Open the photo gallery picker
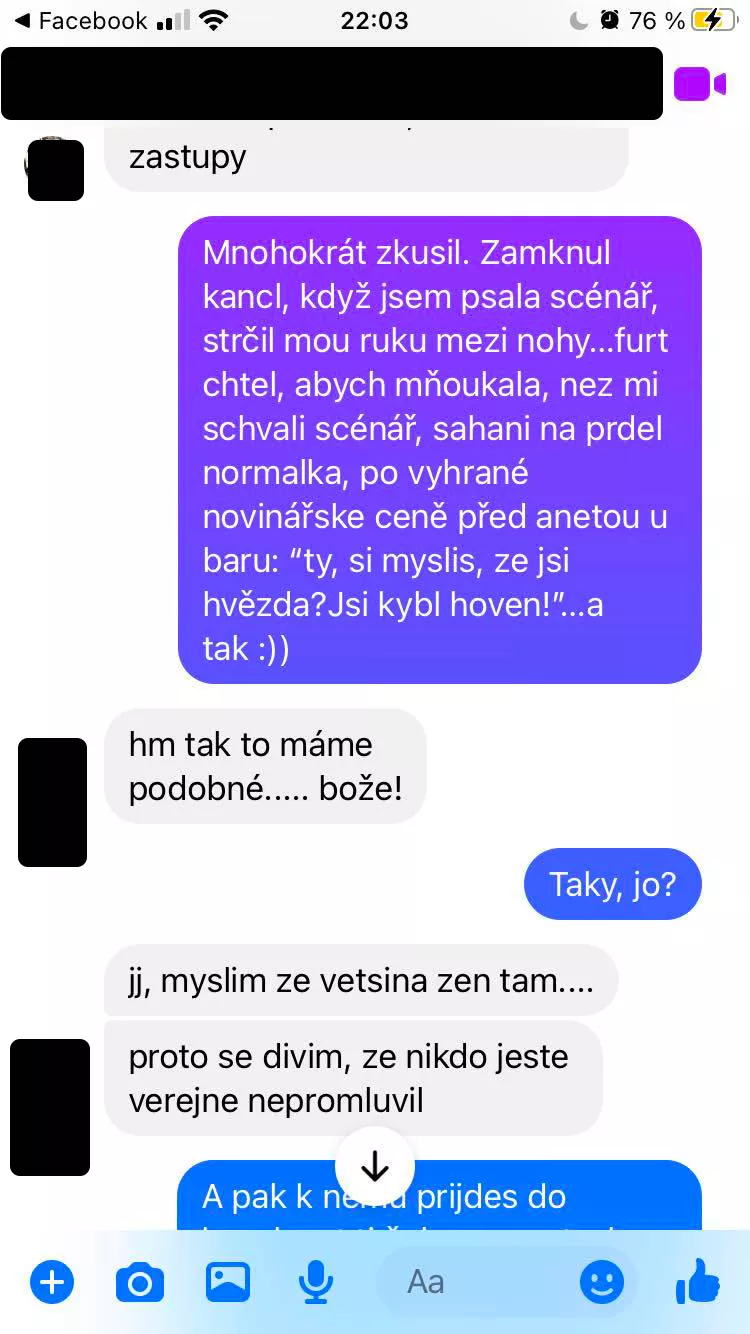The image size is (750, 1334). [x=228, y=1281]
